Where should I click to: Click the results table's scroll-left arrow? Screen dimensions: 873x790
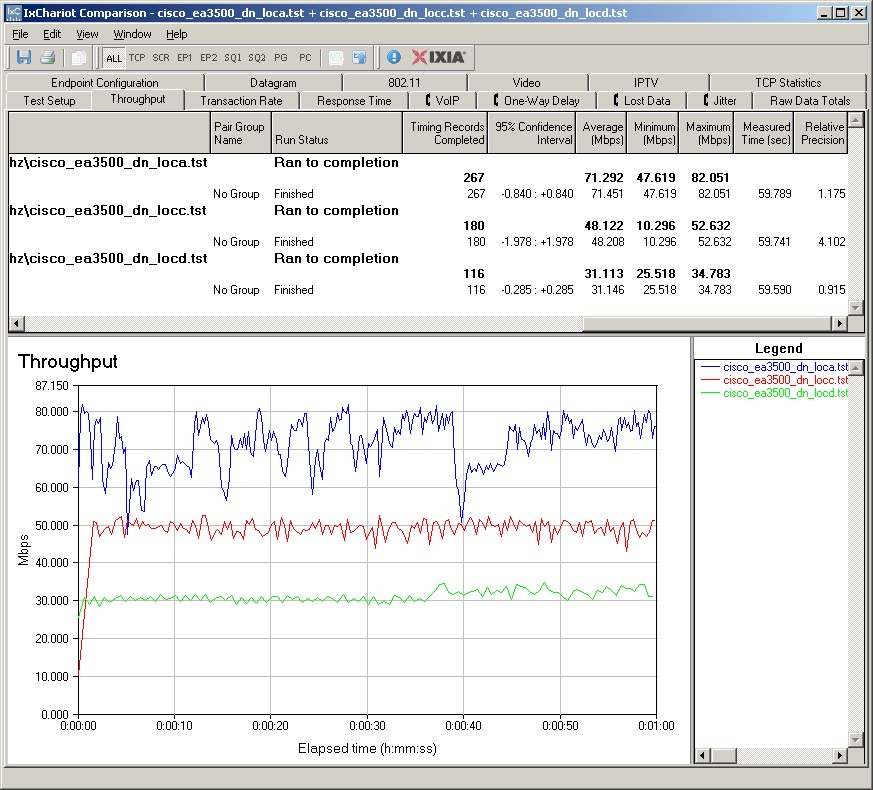point(16,323)
